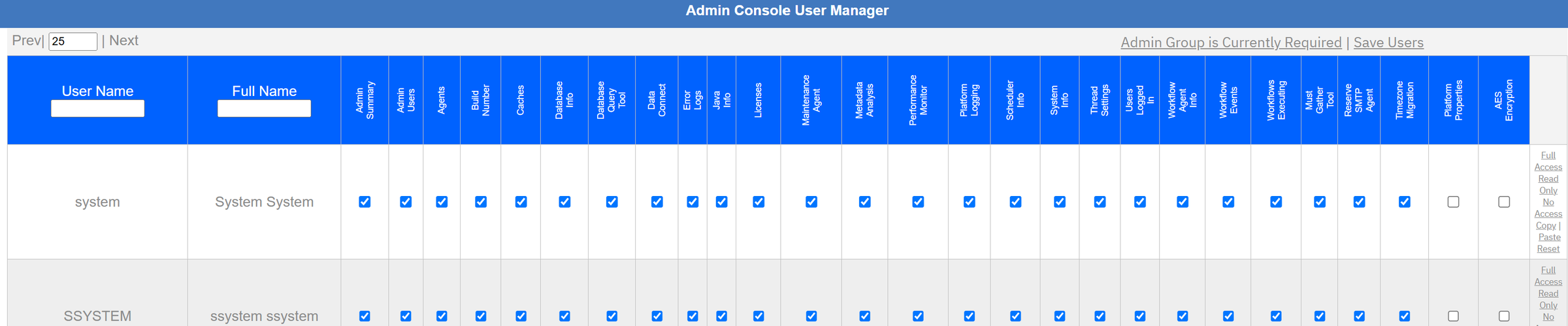
Task: Click the Save Users link
Action: click(1388, 42)
